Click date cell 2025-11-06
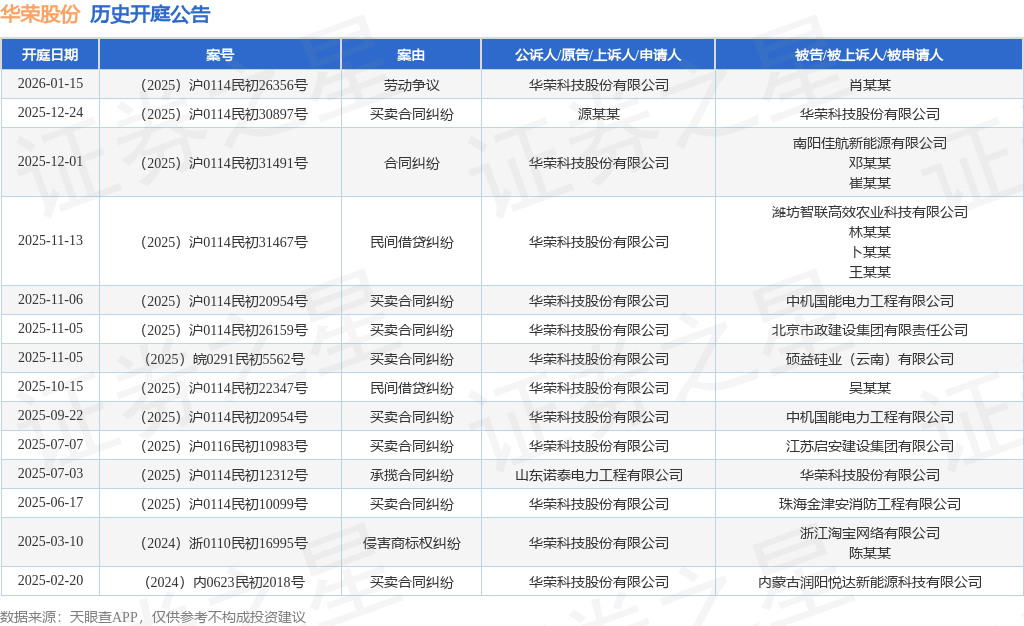 [x=50, y=299]
